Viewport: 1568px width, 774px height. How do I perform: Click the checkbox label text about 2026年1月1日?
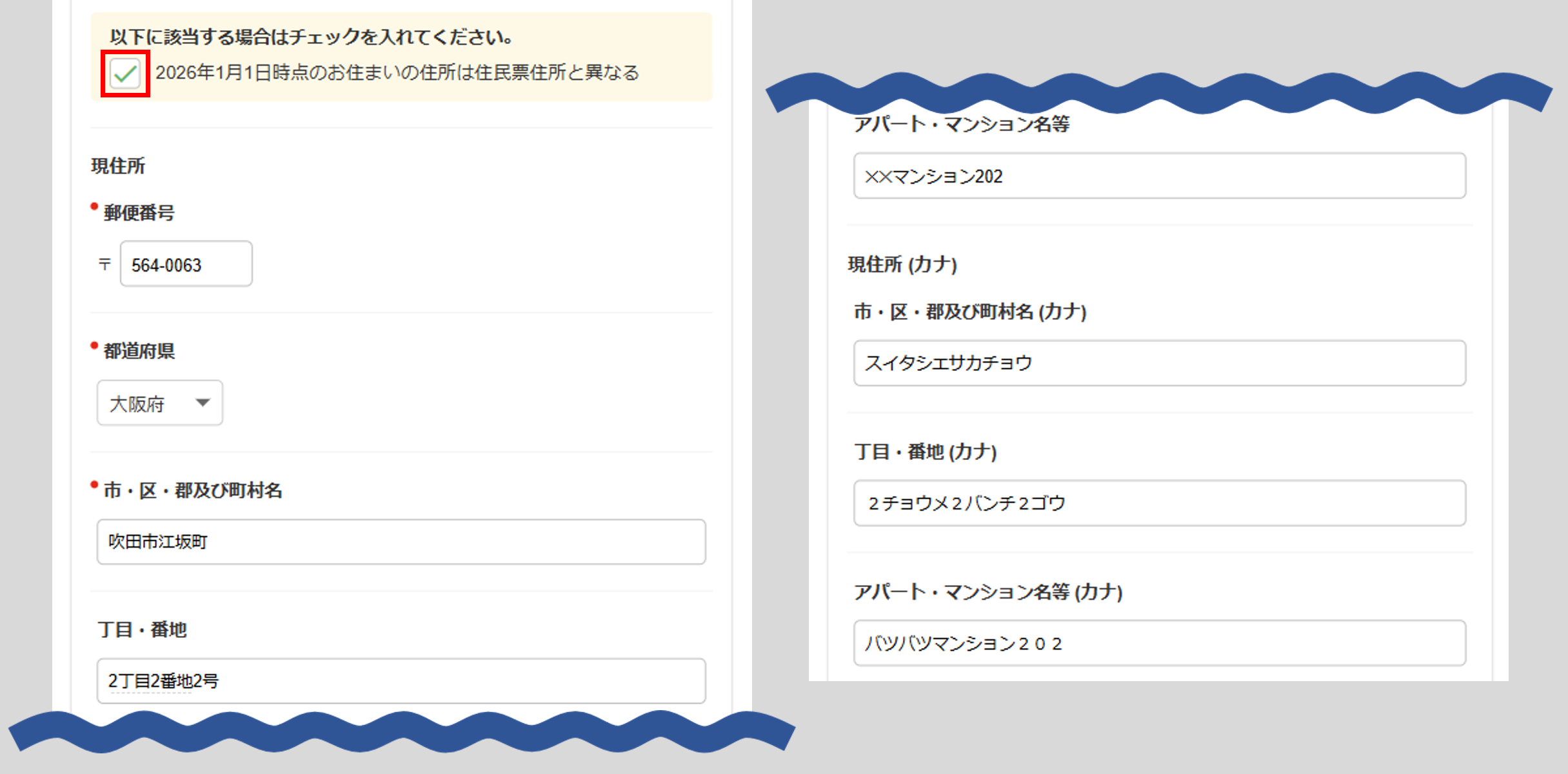coord(397,72)
